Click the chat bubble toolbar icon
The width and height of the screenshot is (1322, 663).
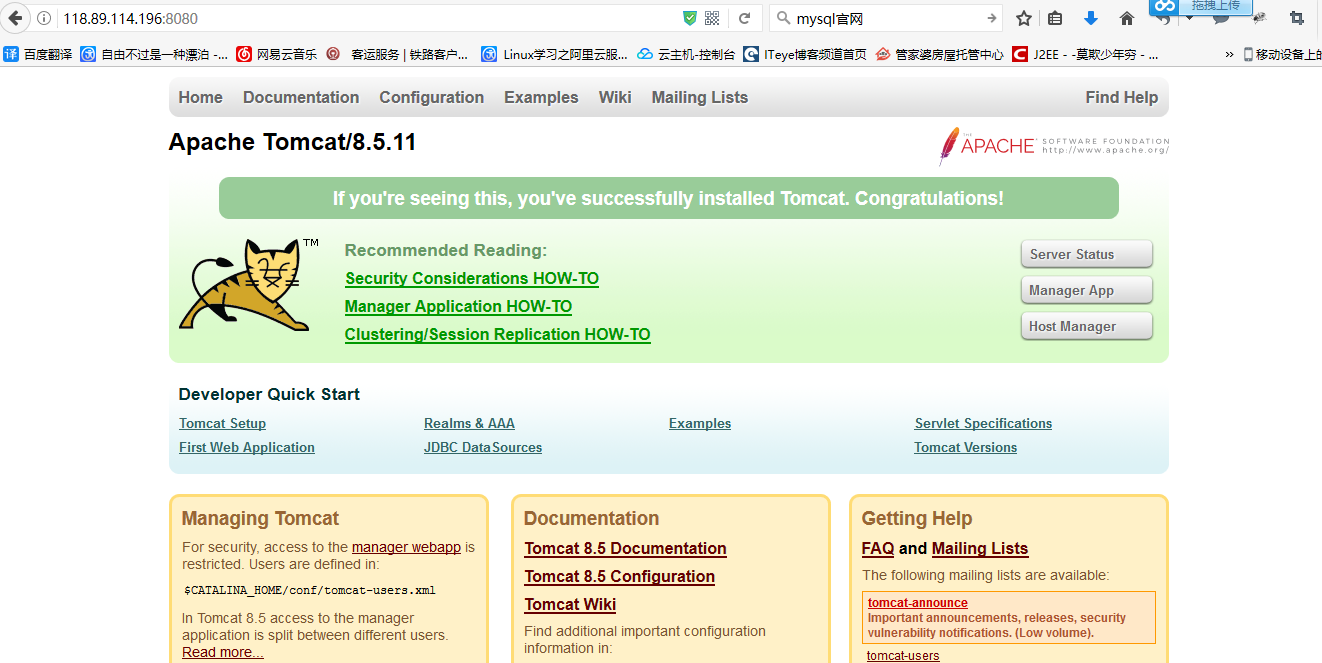click(1221, 20)
